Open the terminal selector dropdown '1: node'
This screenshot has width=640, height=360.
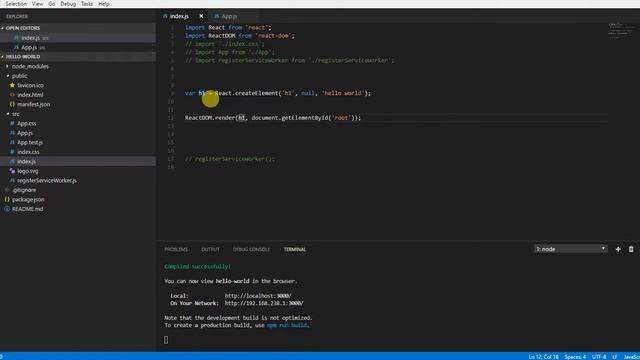click(571, 249)
